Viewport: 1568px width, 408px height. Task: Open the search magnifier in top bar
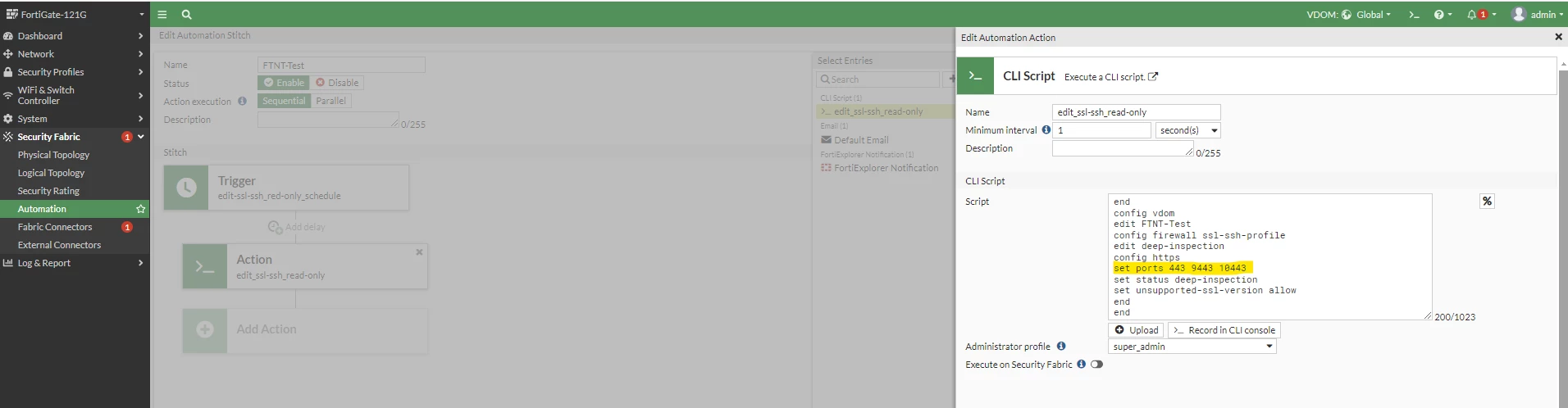[x=186, y=14]
